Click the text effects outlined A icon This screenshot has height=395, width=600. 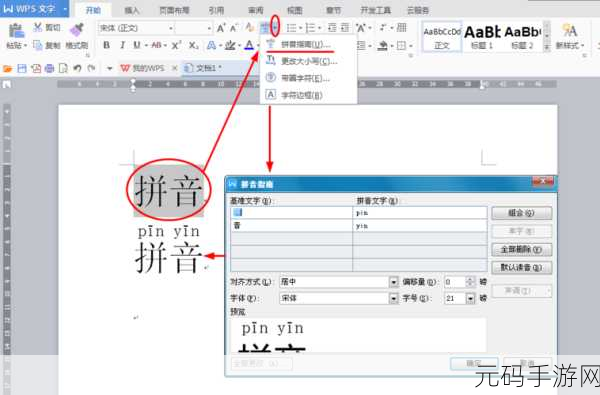pos(211,45)
